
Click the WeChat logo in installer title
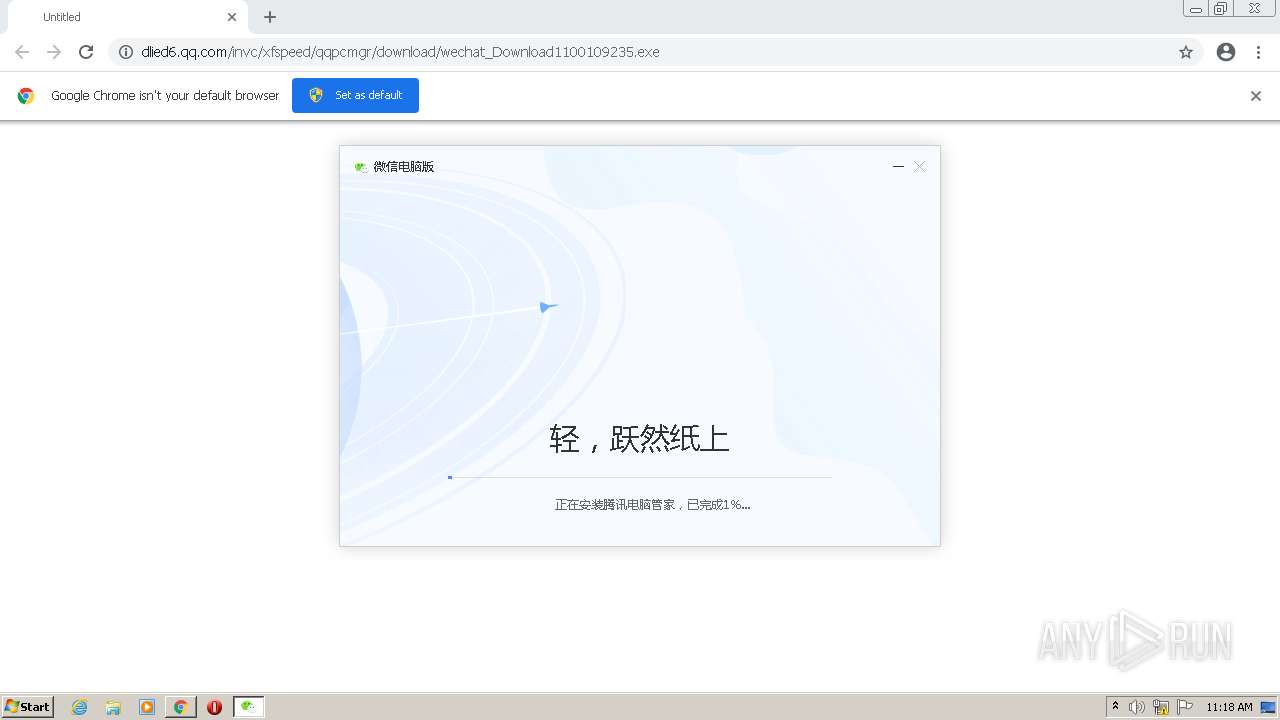pos(361,167)
